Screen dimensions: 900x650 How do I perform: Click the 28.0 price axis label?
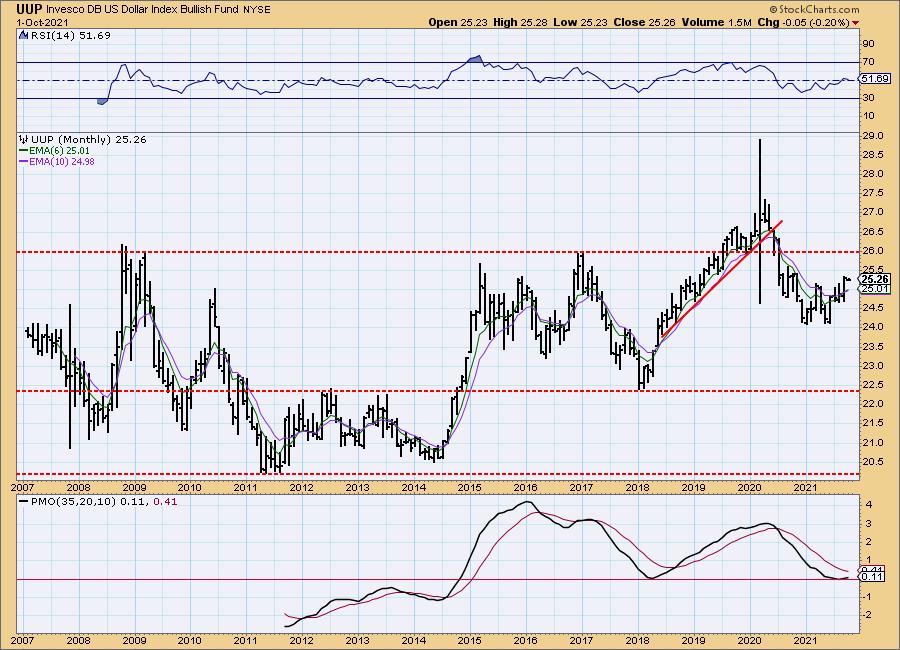[873, 173]
